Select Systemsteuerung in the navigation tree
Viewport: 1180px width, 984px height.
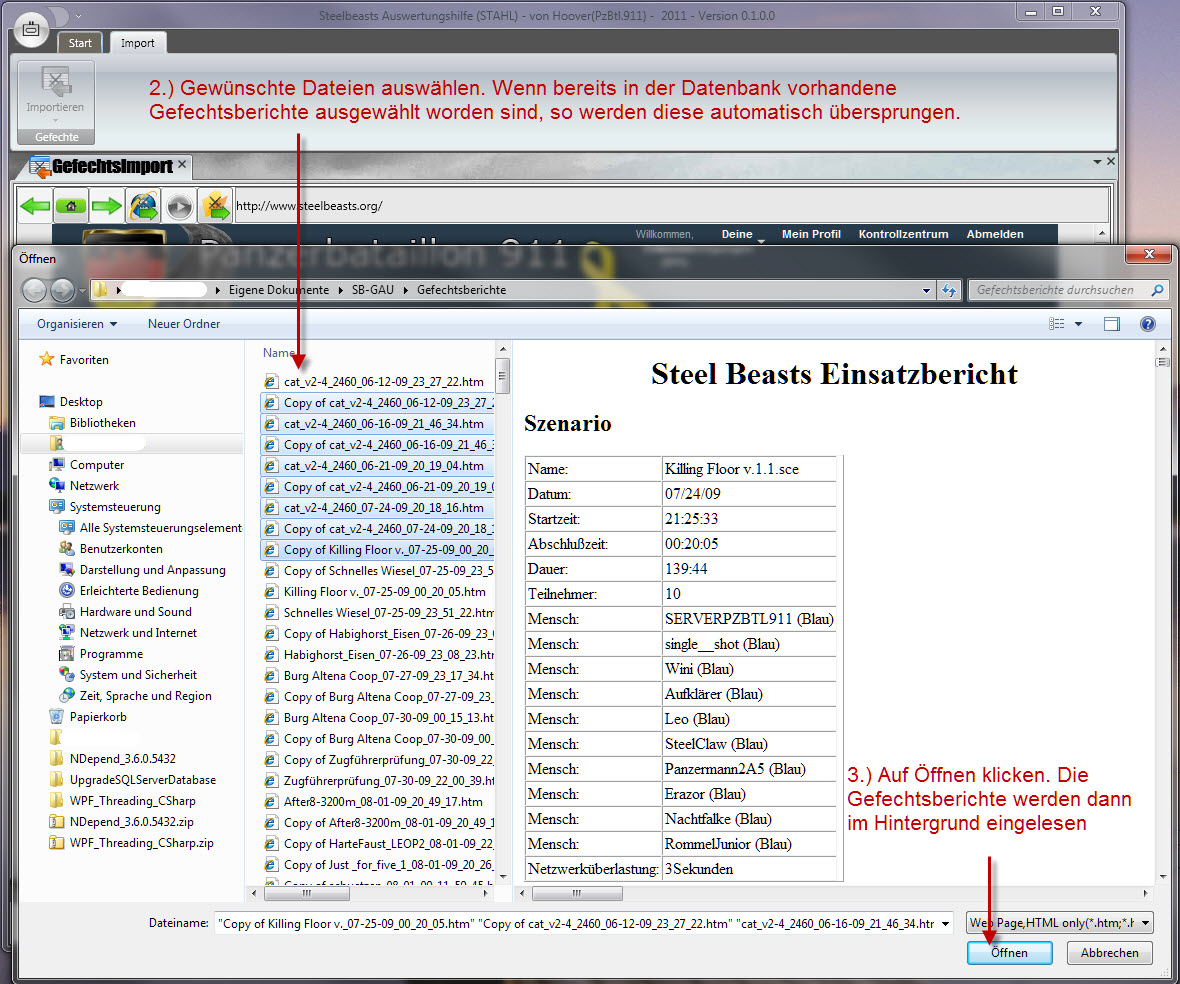point(114,507)
